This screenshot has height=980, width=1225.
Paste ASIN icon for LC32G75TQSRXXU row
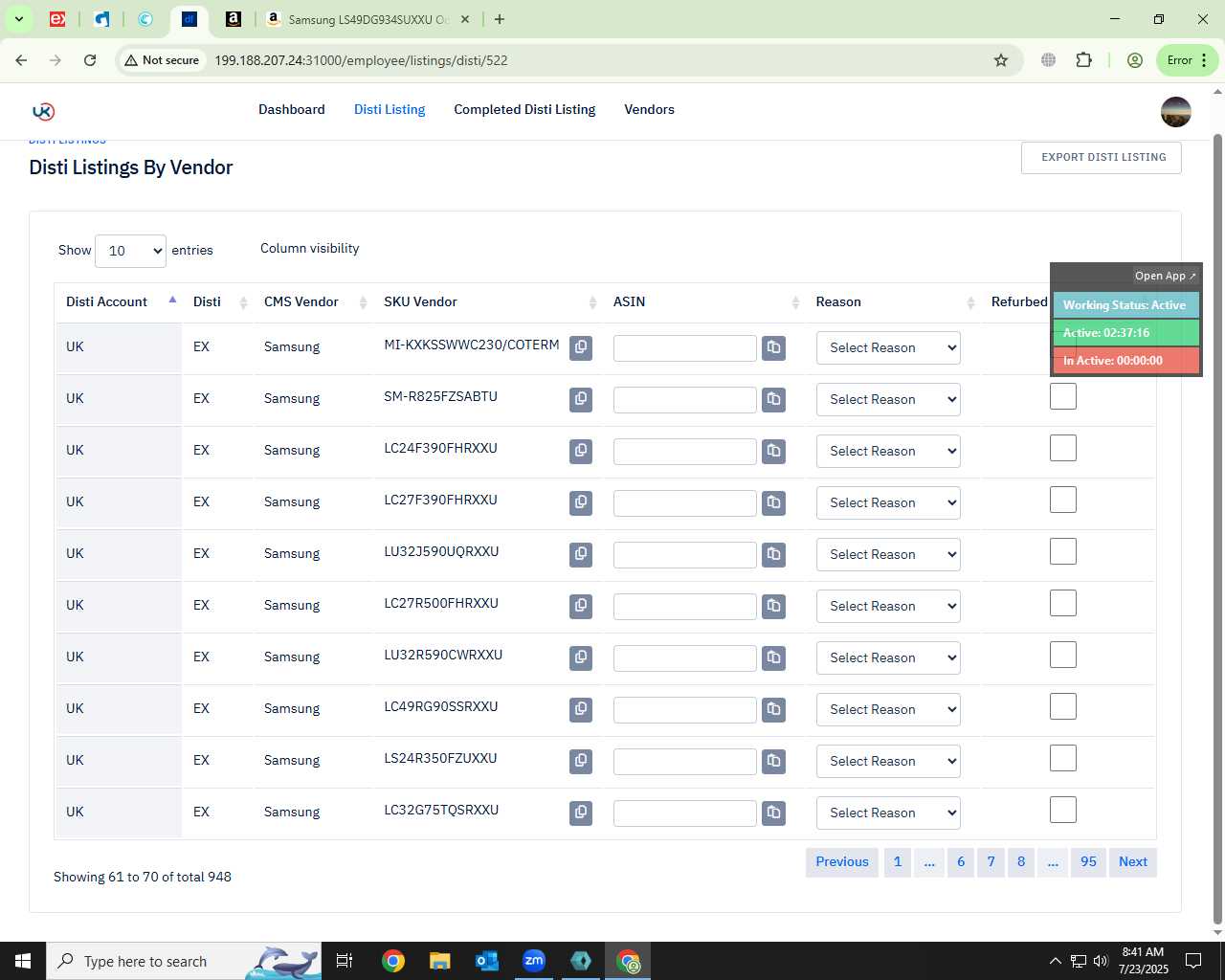point(774,813)
